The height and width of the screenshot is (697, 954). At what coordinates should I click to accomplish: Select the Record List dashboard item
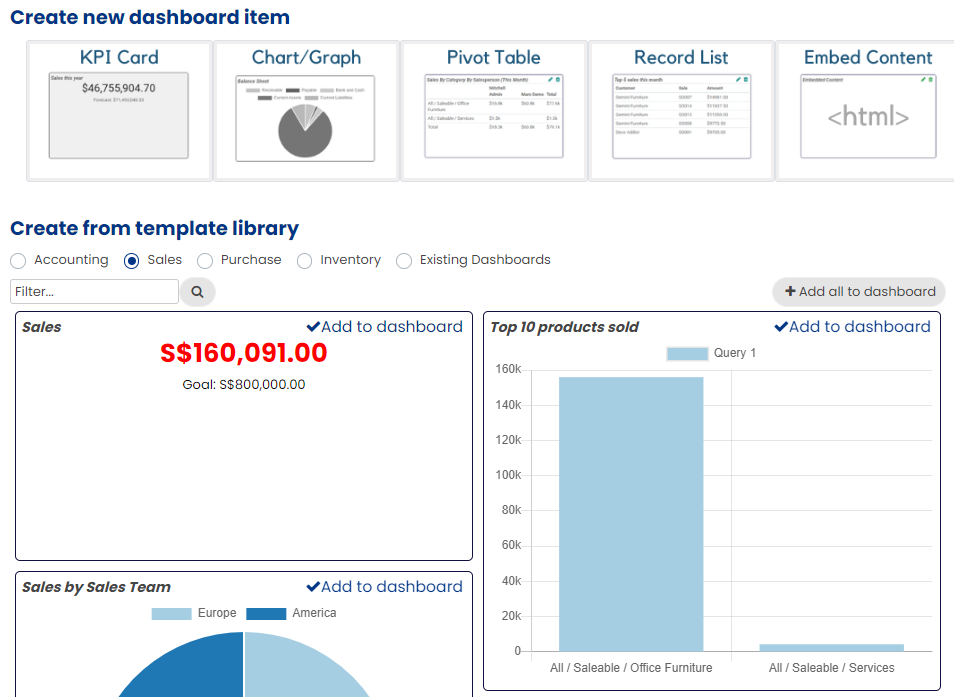click(681, 111)
